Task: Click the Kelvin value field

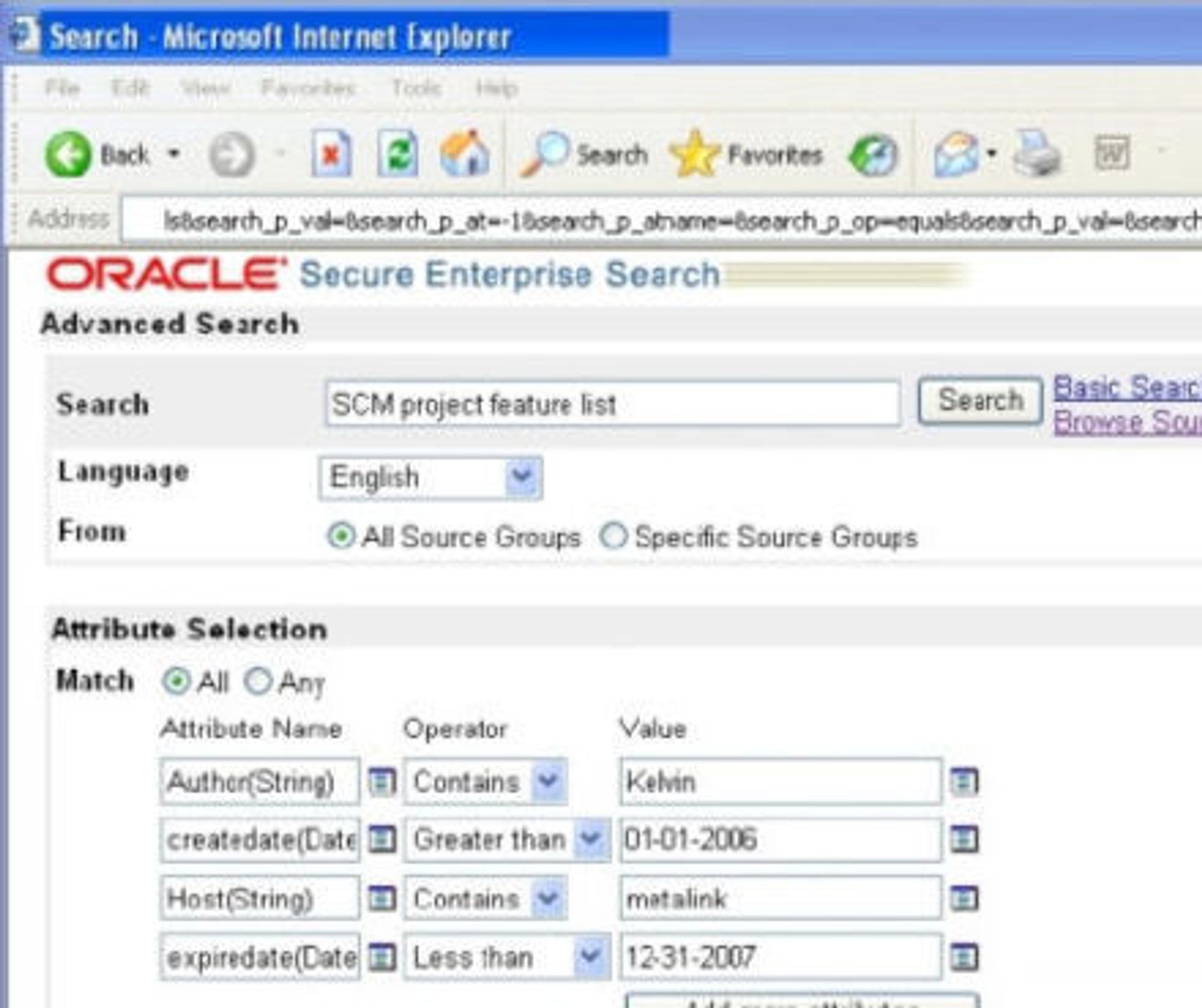Action: (x=781, y=781)
